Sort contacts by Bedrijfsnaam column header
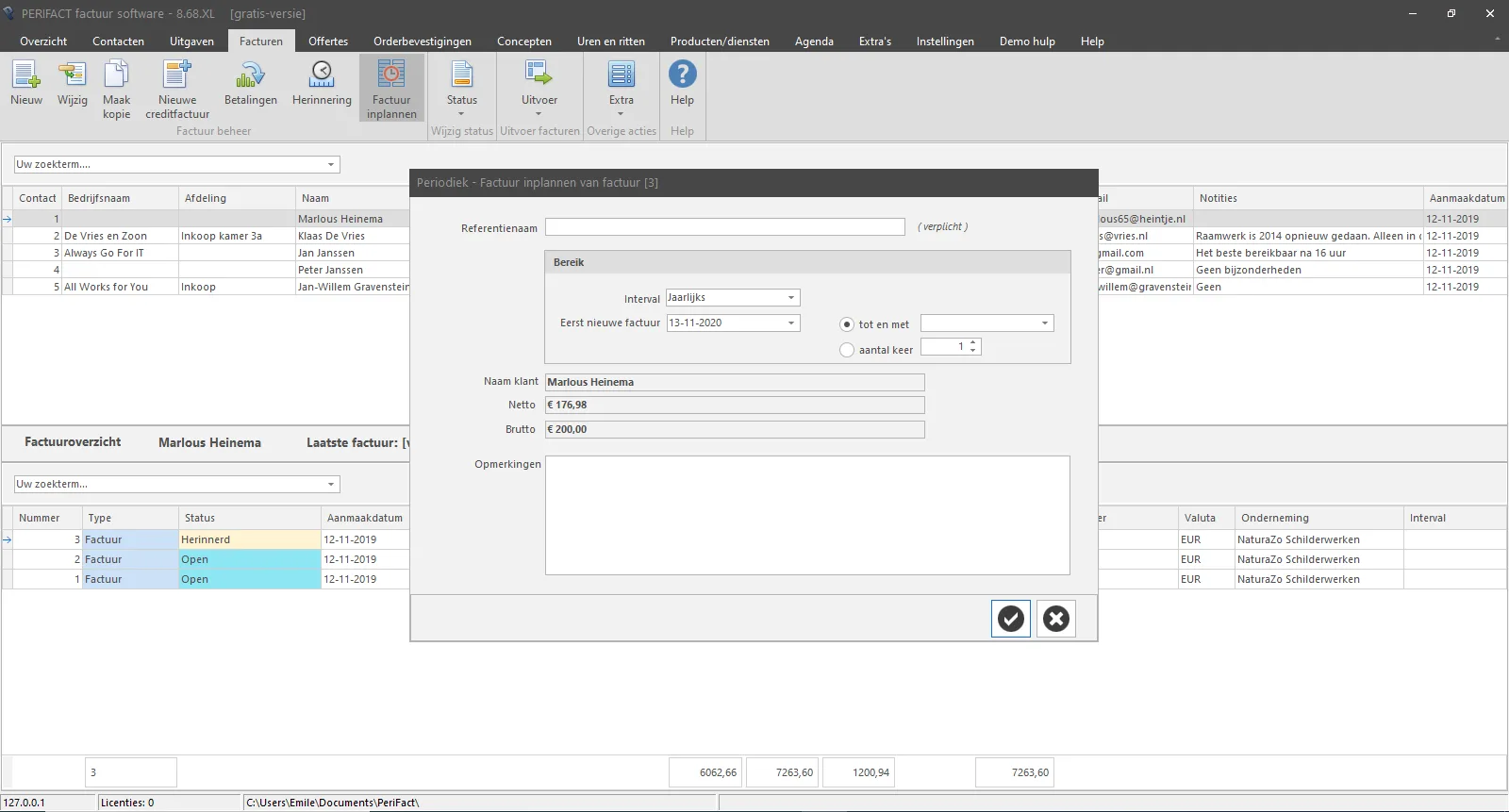The image size is (1509, 812). [x=120, y=198]
